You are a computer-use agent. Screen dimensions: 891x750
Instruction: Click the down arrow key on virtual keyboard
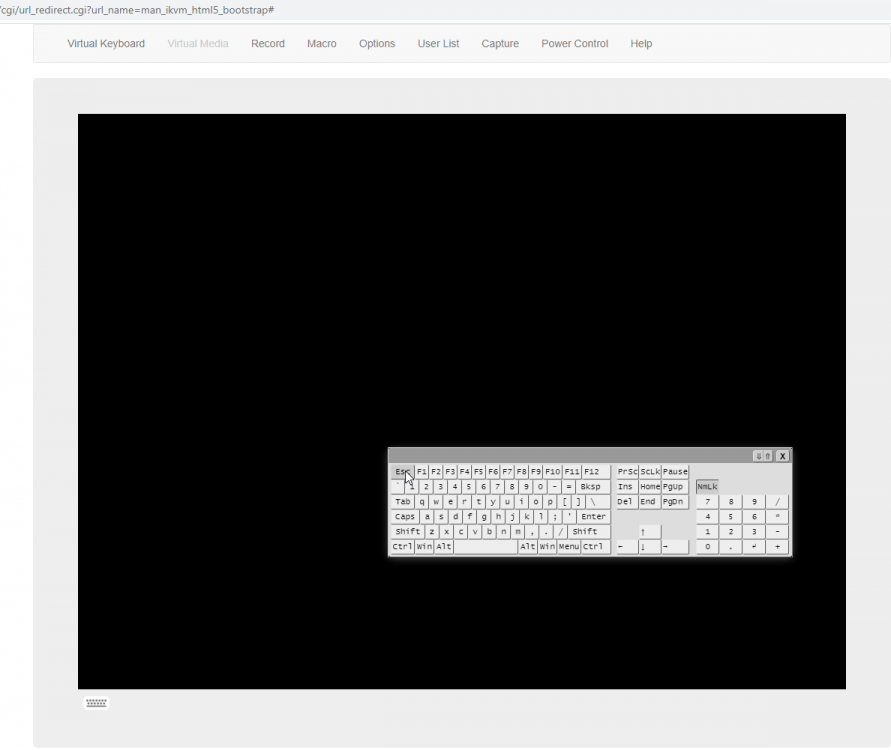(x=649, y=547)
